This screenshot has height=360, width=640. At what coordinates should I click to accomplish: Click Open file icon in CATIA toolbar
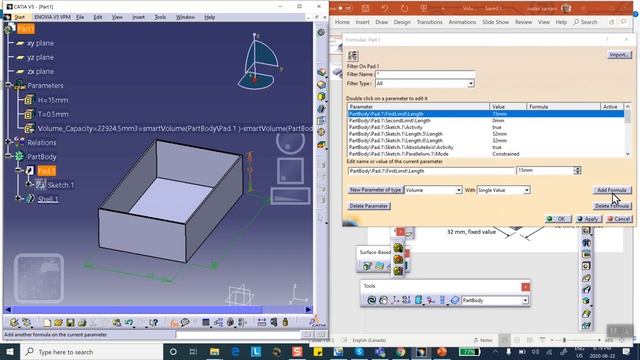(58, 323)
